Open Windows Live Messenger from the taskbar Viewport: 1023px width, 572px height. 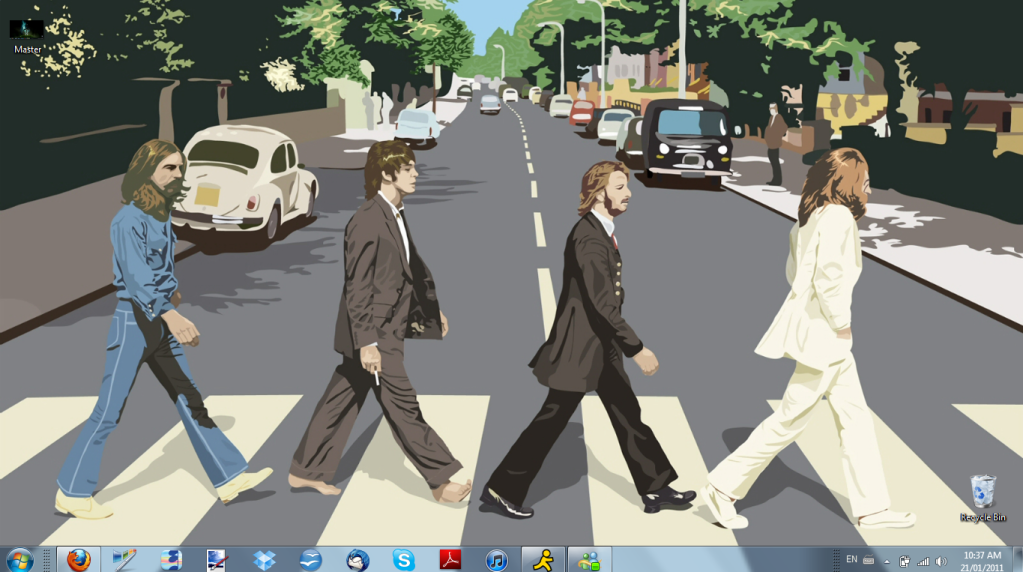tap(590, 559)
